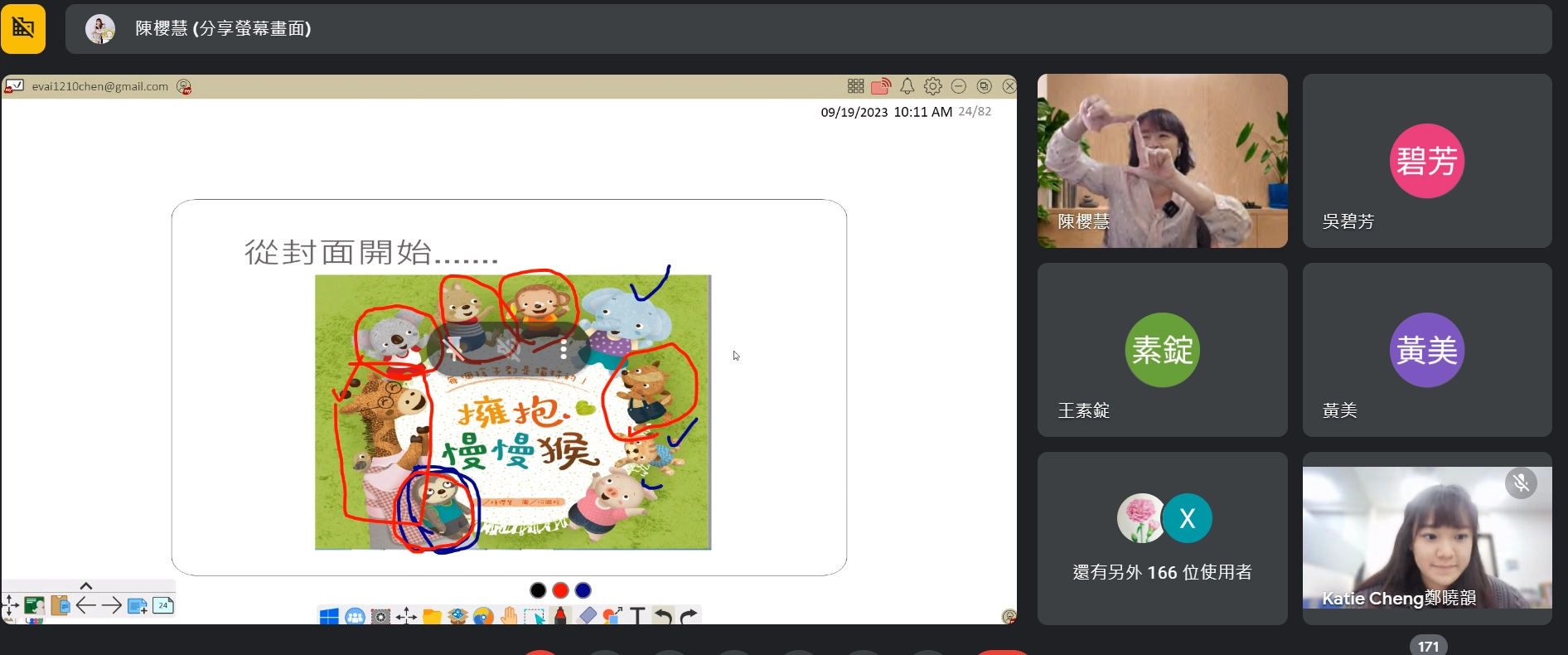Go to previous page with left arrow
This screenshot has height=655, width=1568.
pos(85,606)
